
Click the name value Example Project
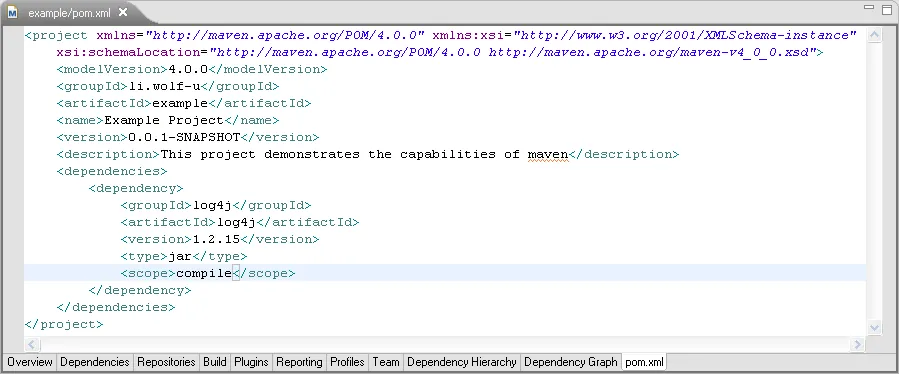(163, 120)
